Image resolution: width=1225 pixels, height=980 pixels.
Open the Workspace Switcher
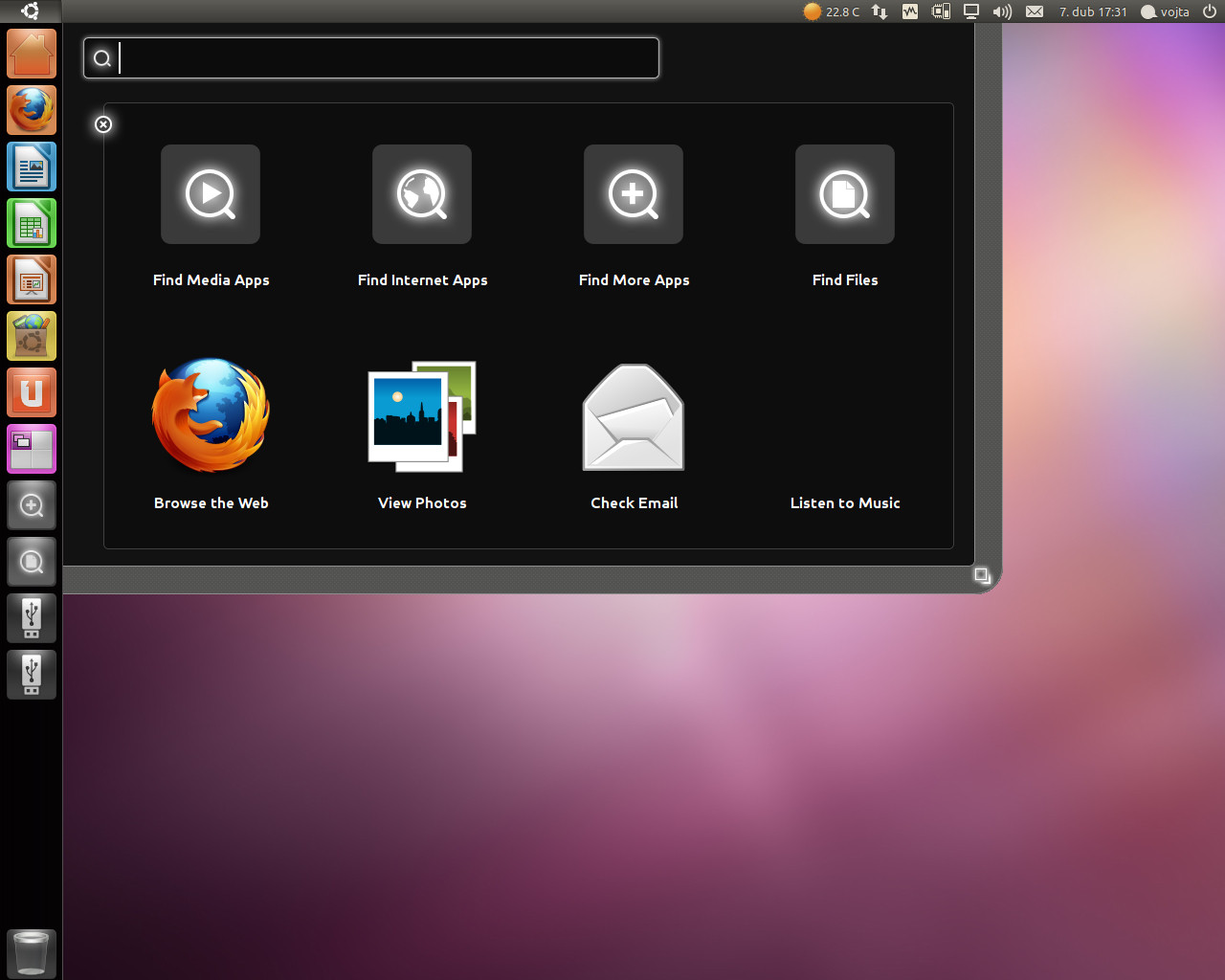pos(32,449)
